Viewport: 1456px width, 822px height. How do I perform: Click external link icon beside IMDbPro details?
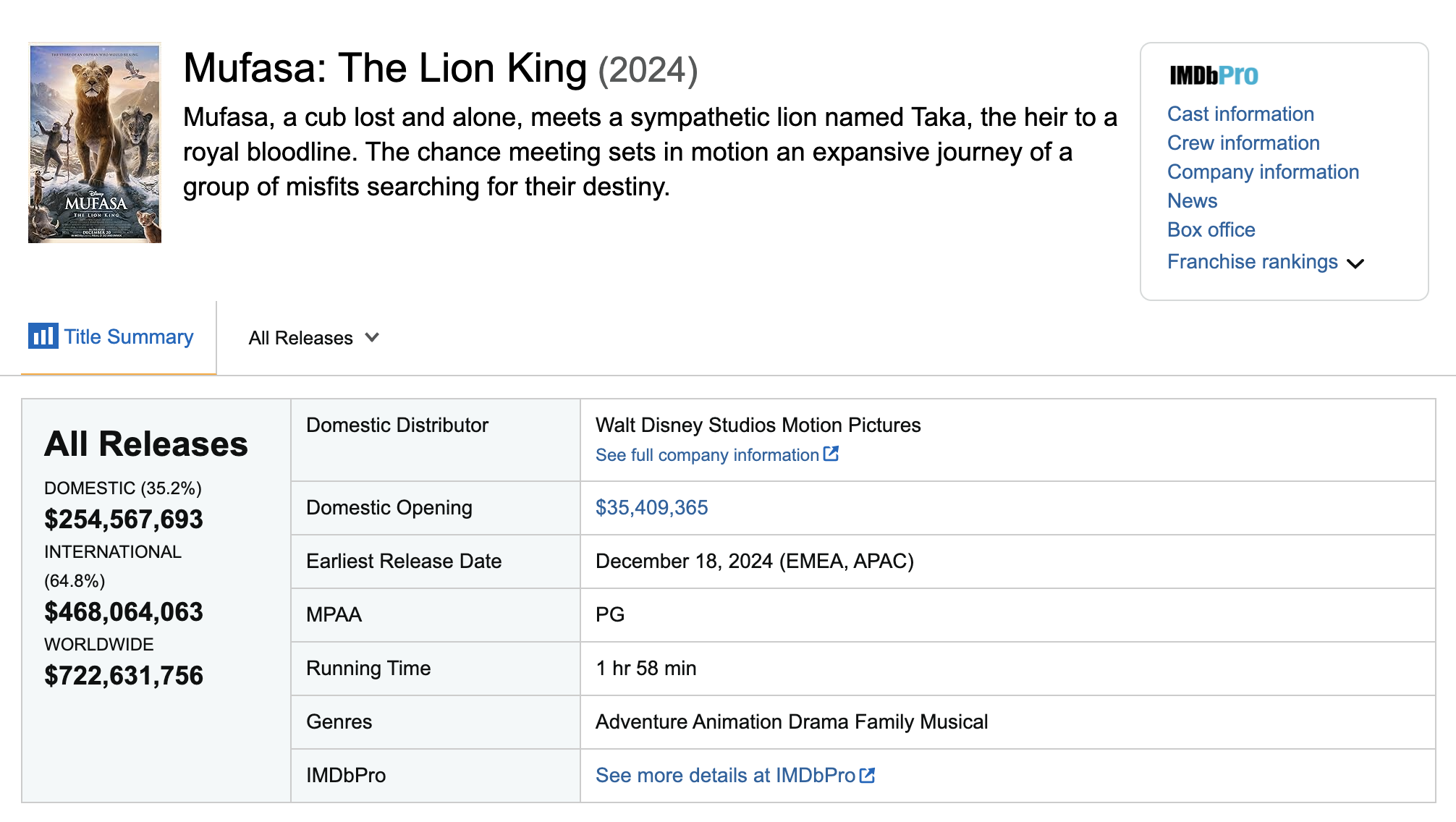[867, 776]
